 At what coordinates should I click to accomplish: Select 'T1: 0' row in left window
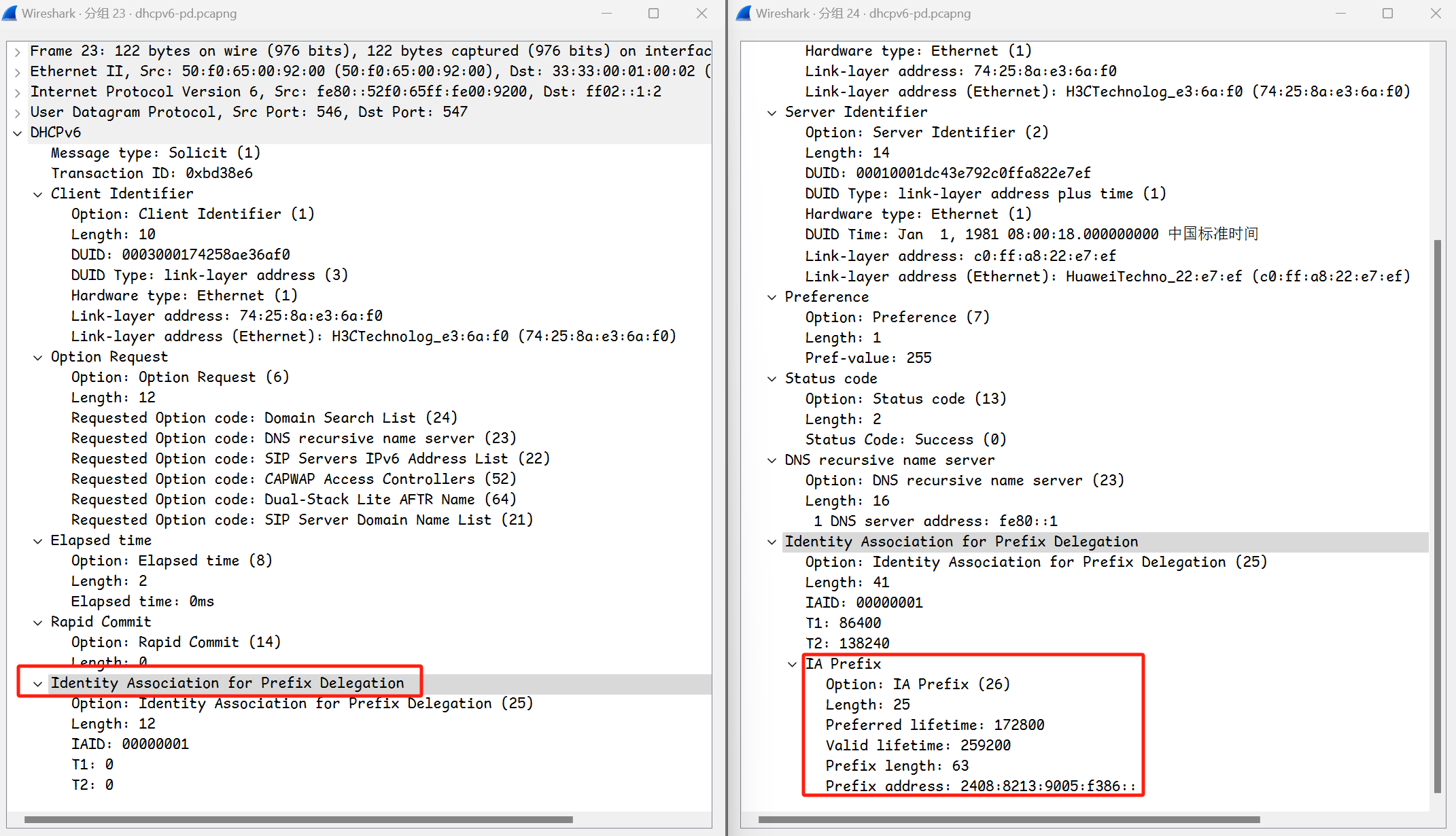tap(92, 765)
